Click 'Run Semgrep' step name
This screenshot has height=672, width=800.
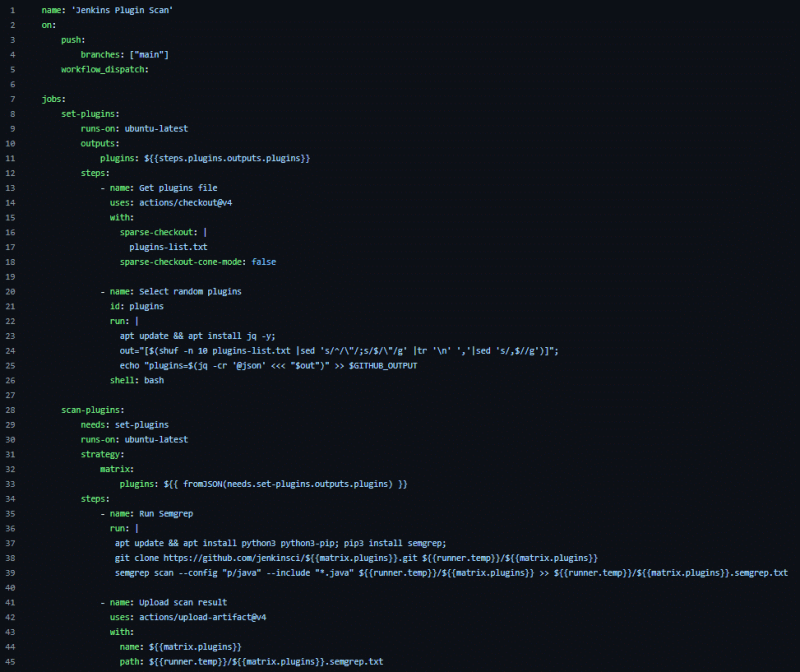pyautogui.click(x=166, y=513)
